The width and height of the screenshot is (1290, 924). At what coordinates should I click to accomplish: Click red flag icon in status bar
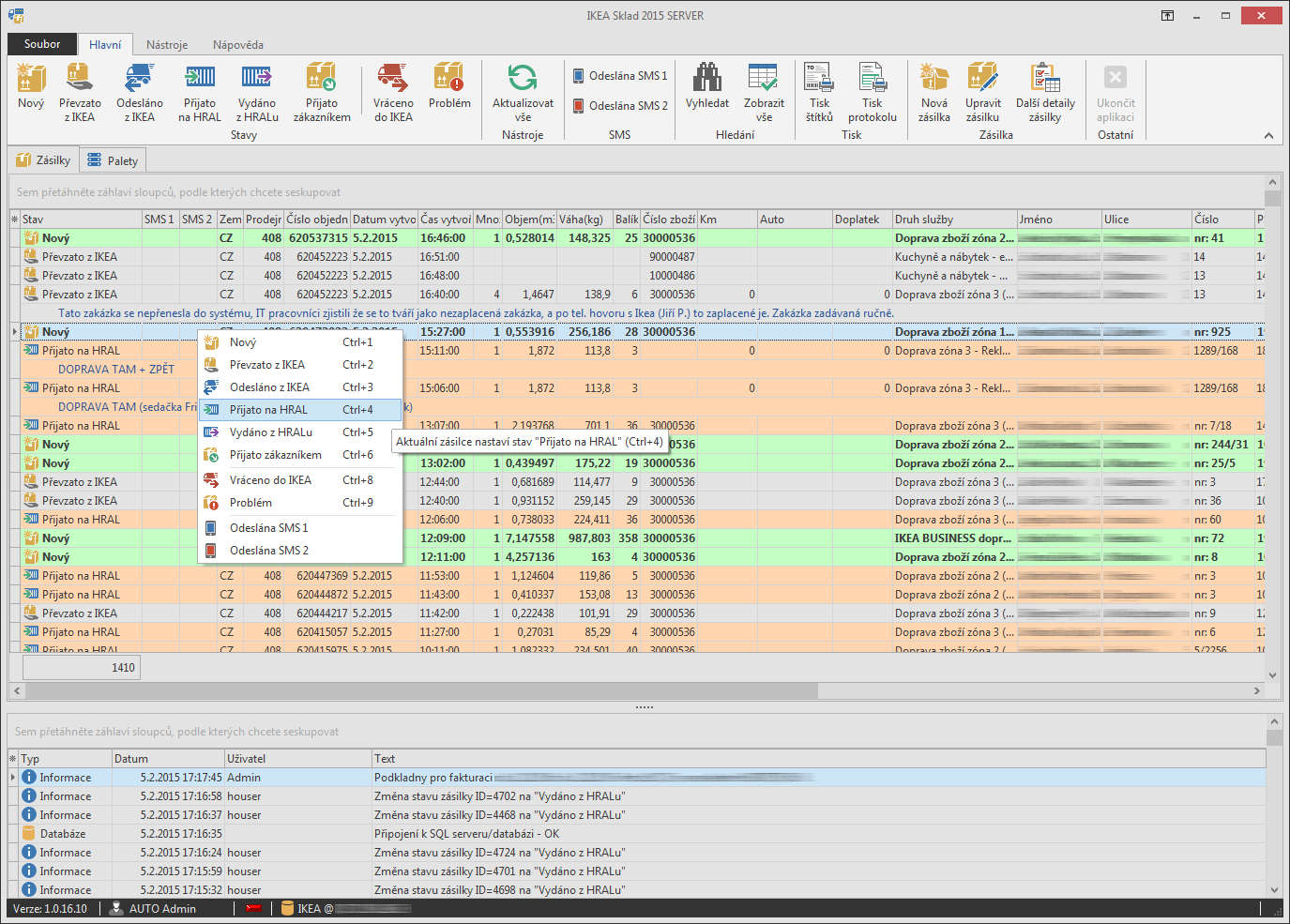point(253,908)
